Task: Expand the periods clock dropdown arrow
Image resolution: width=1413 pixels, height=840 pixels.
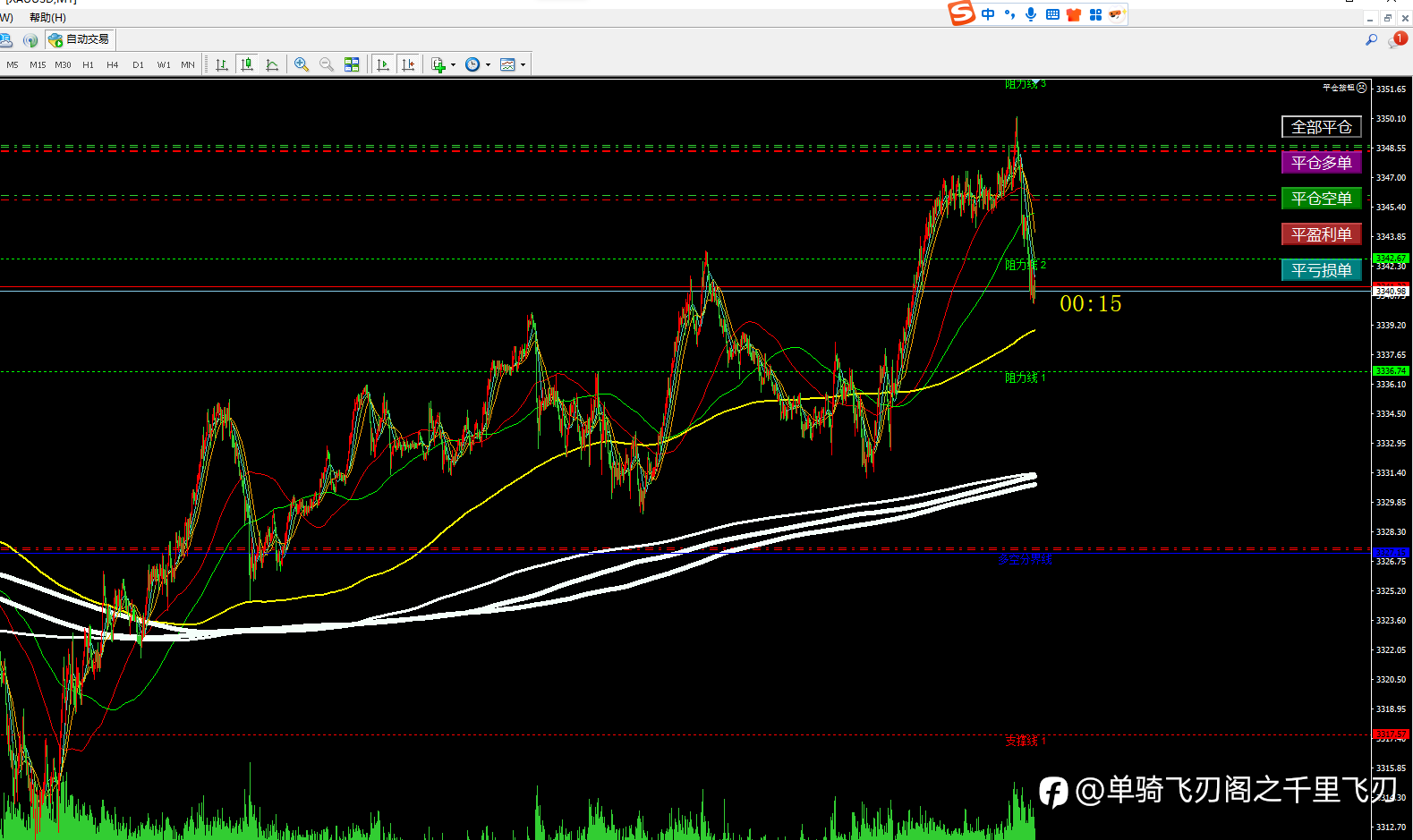Action: 488,64
